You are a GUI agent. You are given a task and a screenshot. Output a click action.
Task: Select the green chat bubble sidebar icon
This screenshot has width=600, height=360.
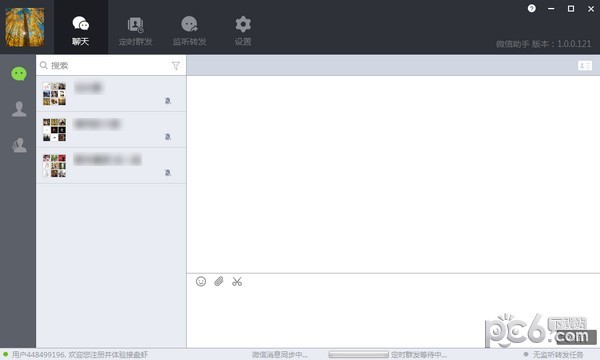tap(19, 73)
